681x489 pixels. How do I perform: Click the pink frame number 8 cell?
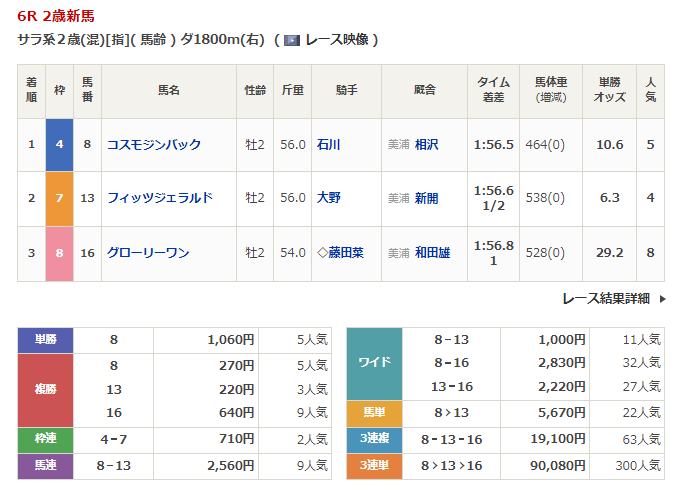[59, 253]
